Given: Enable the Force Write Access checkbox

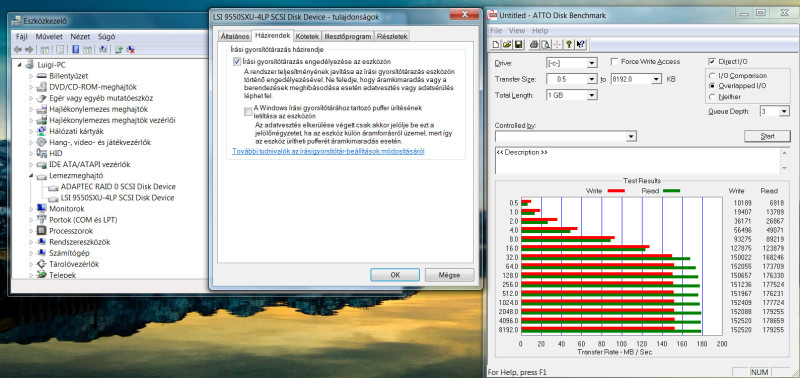Looking at the screenshot, I should [615, 61].
